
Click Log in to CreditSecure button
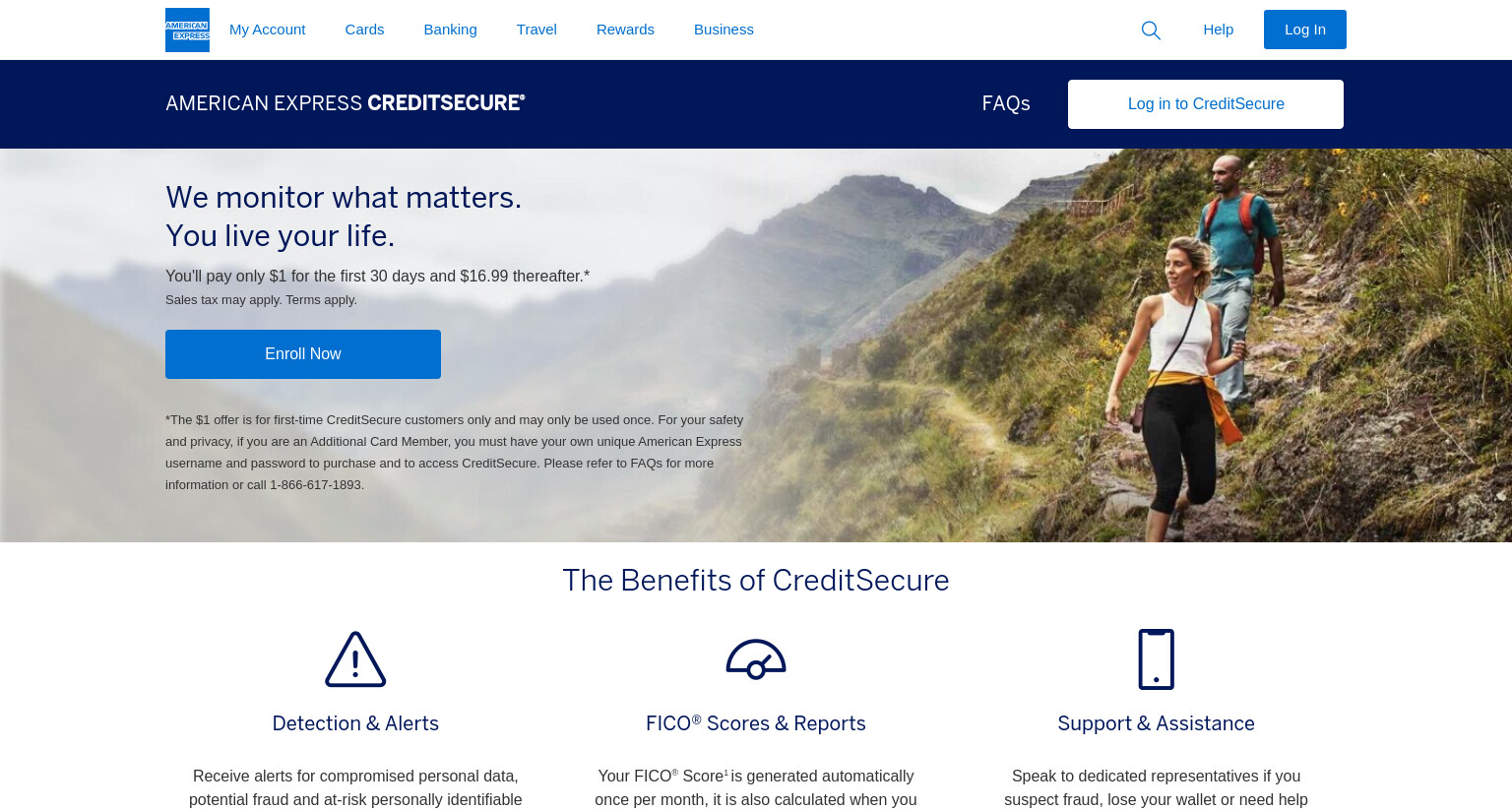coord(1206,104)
